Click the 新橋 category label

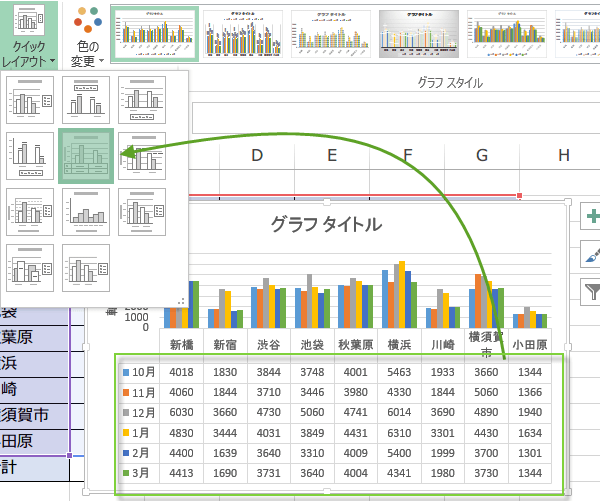pos(181,345)
